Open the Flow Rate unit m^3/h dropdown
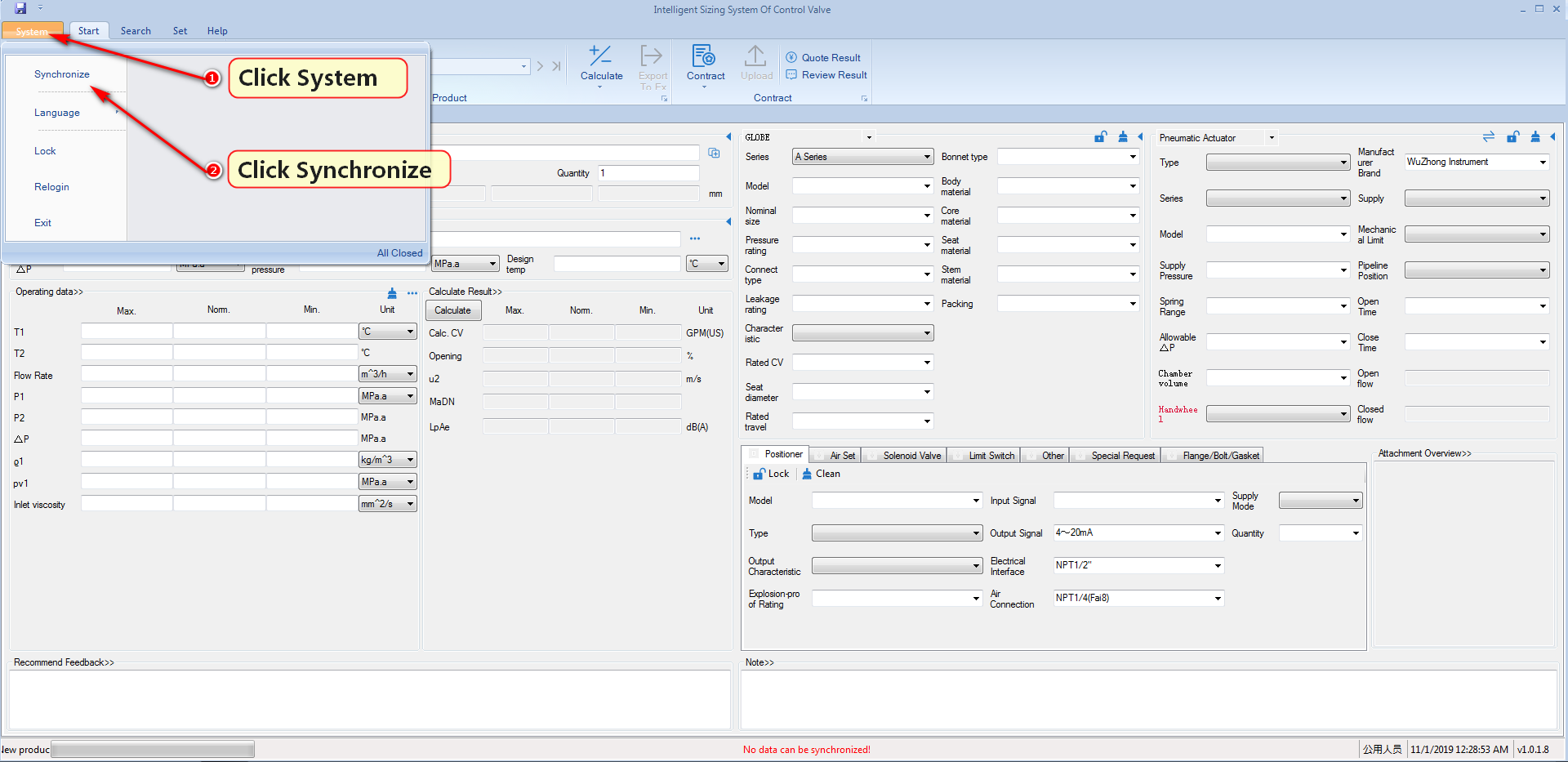Image resolution: width=1568 pixels, height=762 pixels. click(410, 374)
